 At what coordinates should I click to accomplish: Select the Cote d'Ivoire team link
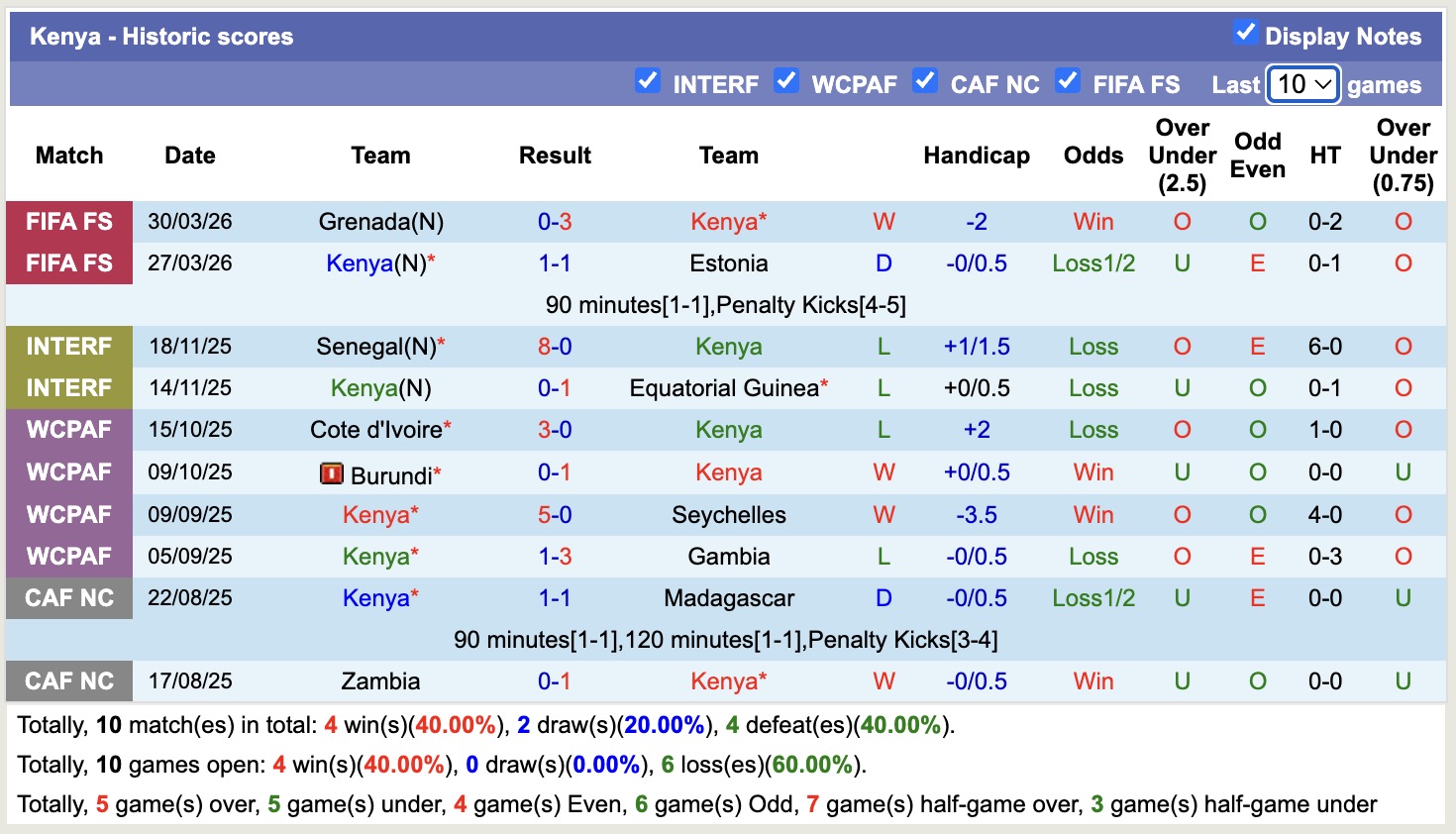(x=376, y=430)
